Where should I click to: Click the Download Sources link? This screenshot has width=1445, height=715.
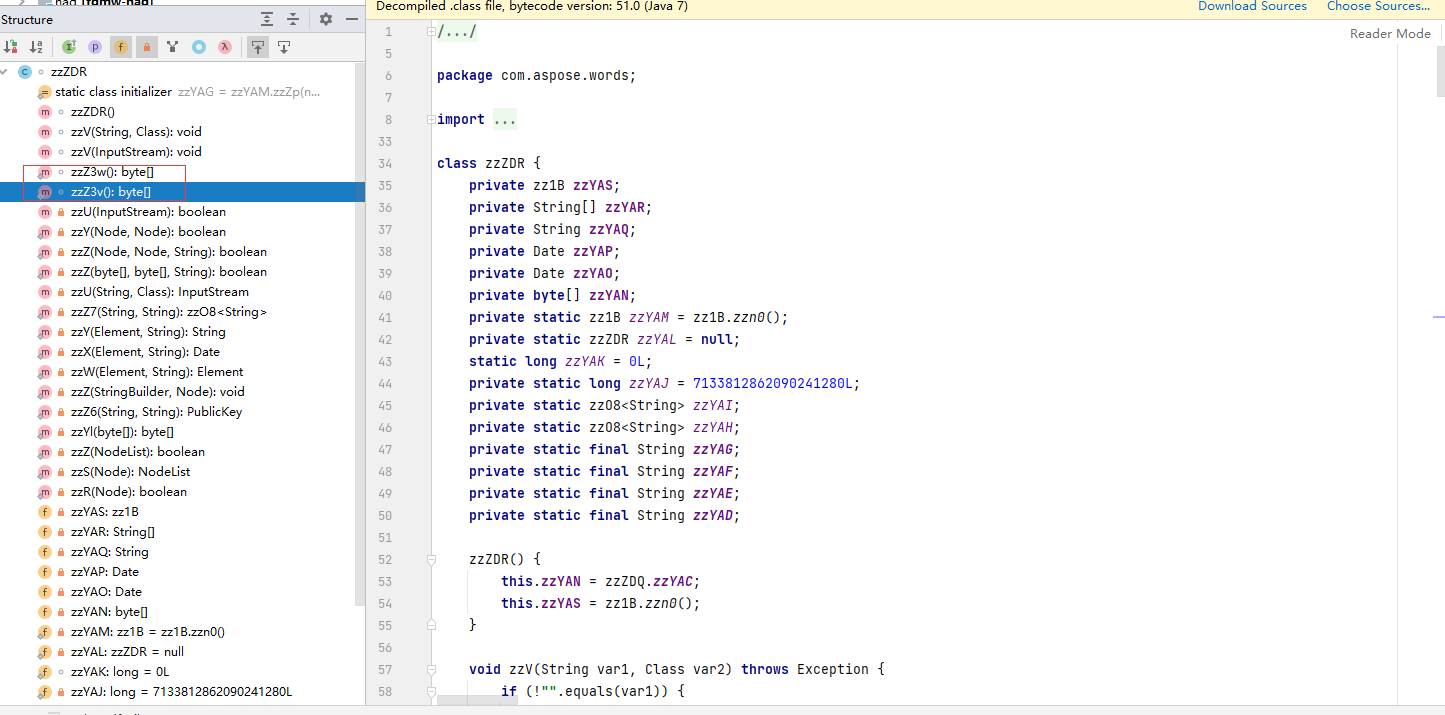click(1252, 6)
